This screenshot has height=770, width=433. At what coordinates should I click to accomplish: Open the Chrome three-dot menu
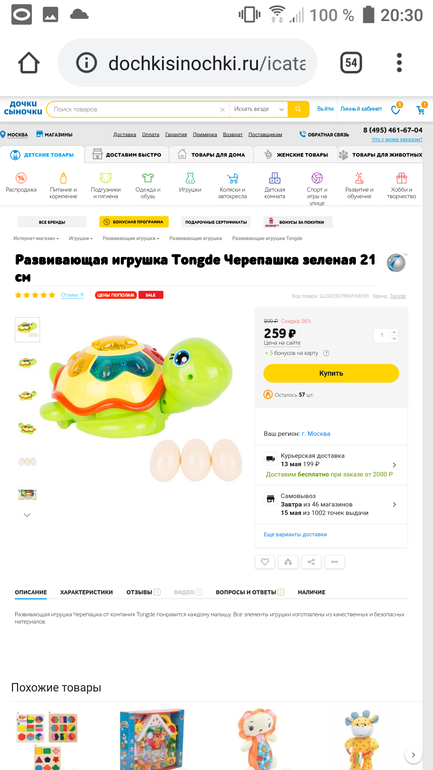[x=400, y=63]
